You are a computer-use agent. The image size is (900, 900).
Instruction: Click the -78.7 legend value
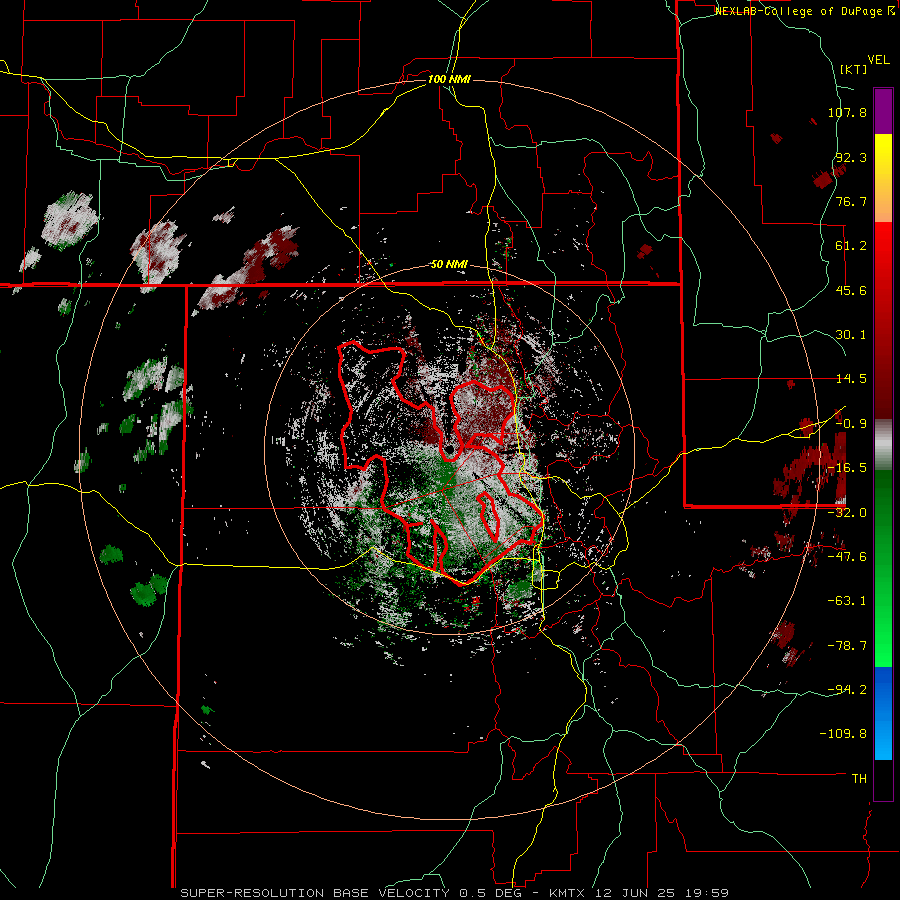(x=847, y=646)
